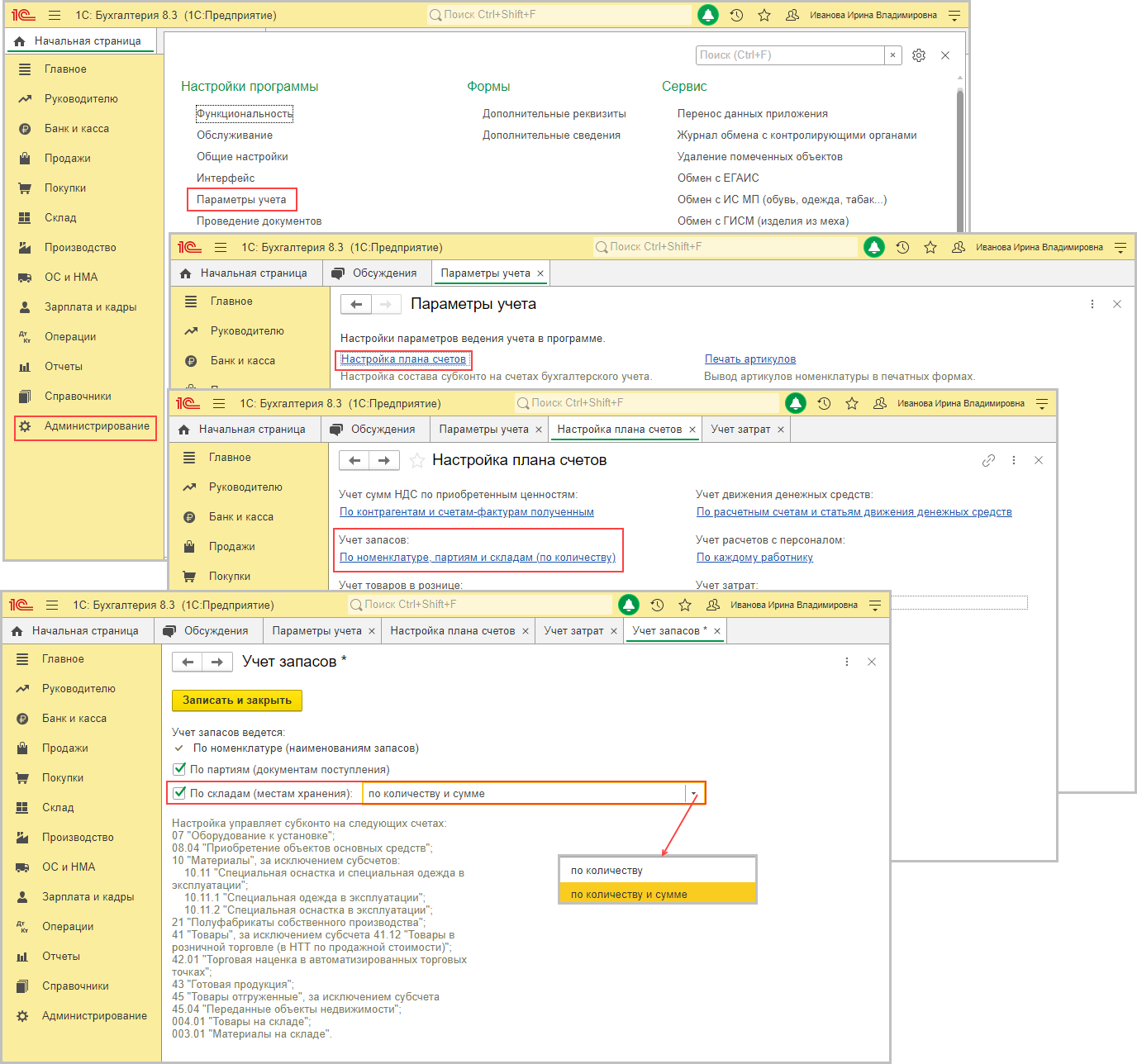Open Банк и касса in front window sidebar

(74, 719)
